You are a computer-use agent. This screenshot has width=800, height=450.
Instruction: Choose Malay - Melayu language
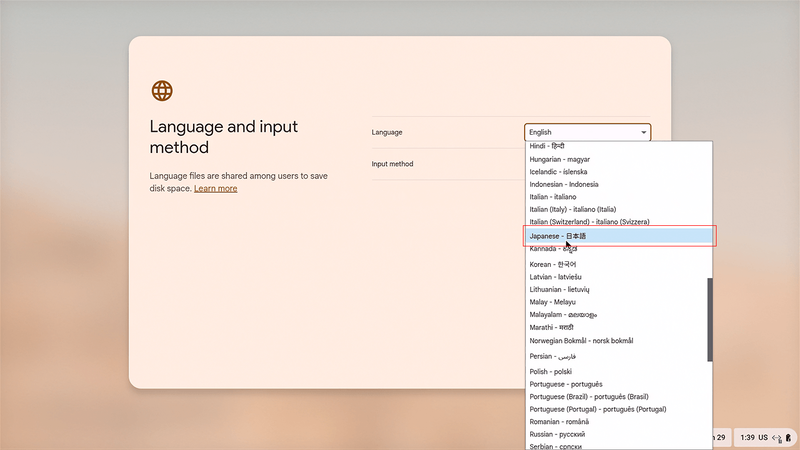pyautogui.click(x=618, y=302)
